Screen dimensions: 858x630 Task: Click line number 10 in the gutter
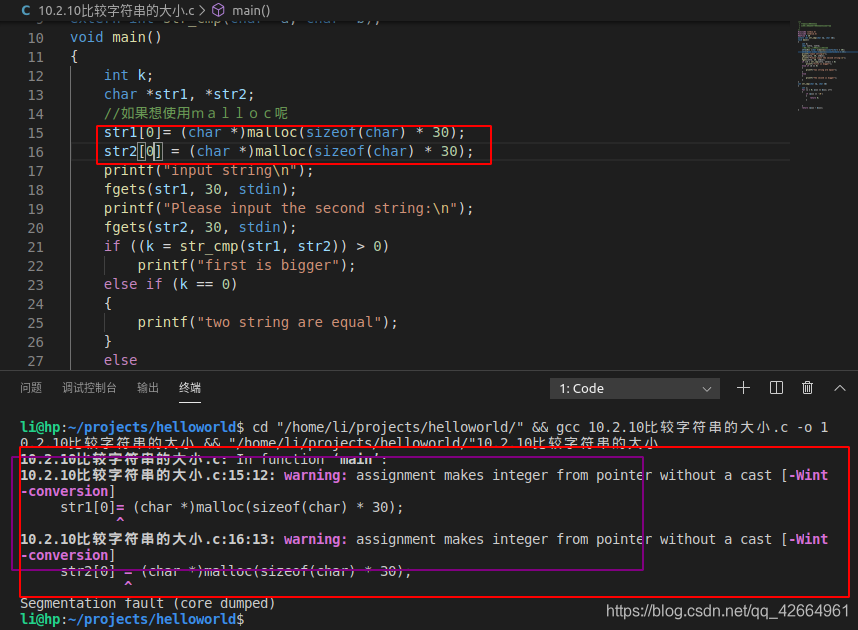(36, 38)
